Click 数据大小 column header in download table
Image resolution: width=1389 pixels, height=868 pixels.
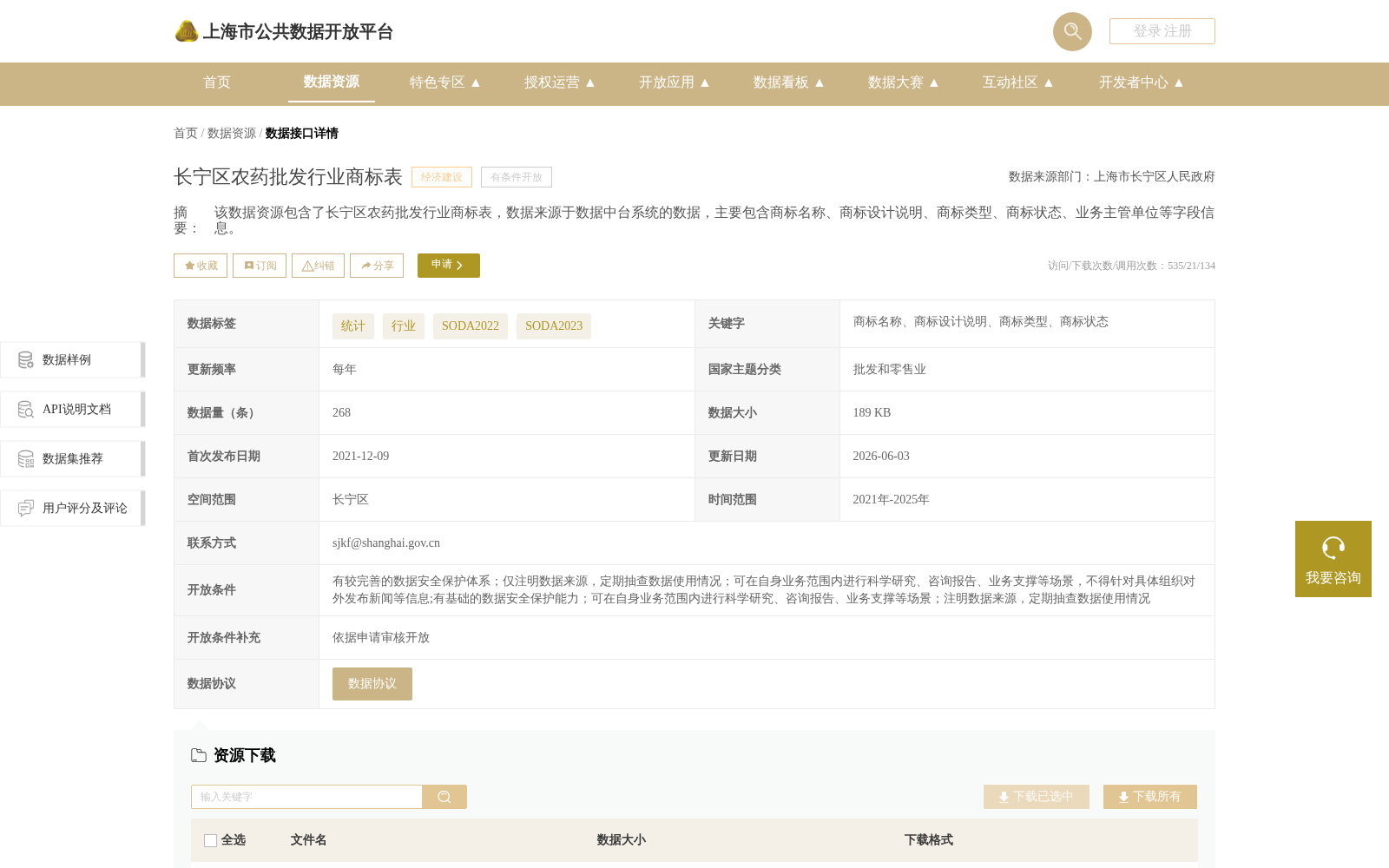pos(622,840)
